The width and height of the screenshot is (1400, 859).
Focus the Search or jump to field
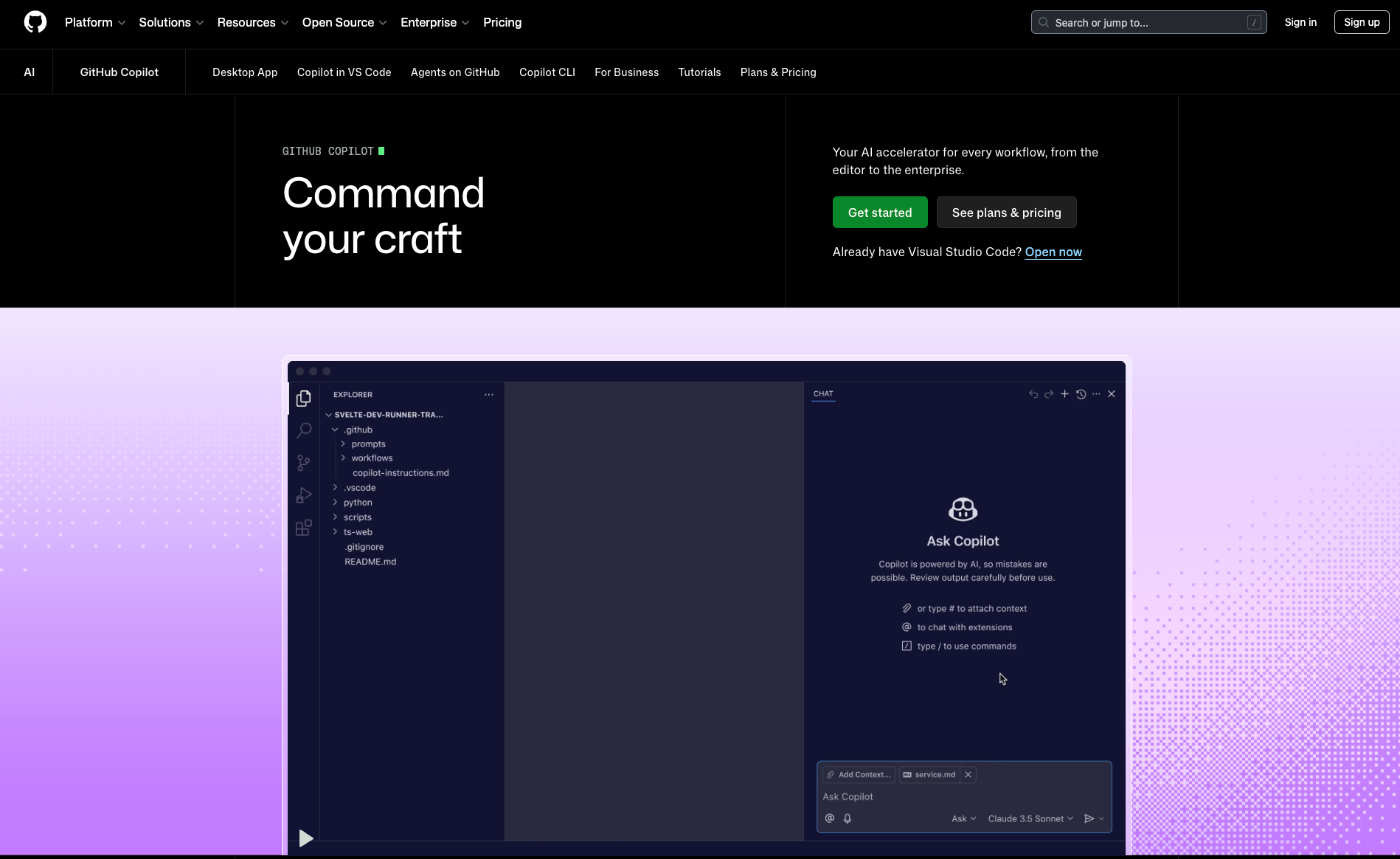tap(1149, 22)
